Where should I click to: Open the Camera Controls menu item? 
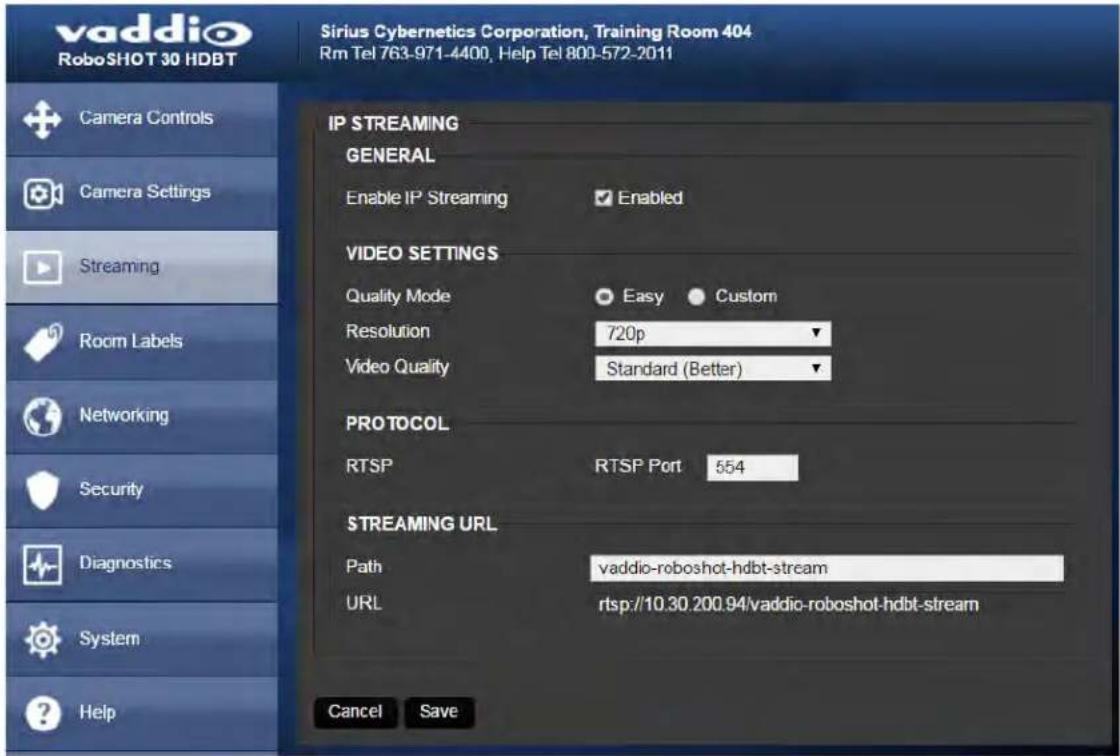tap(141, 119)
